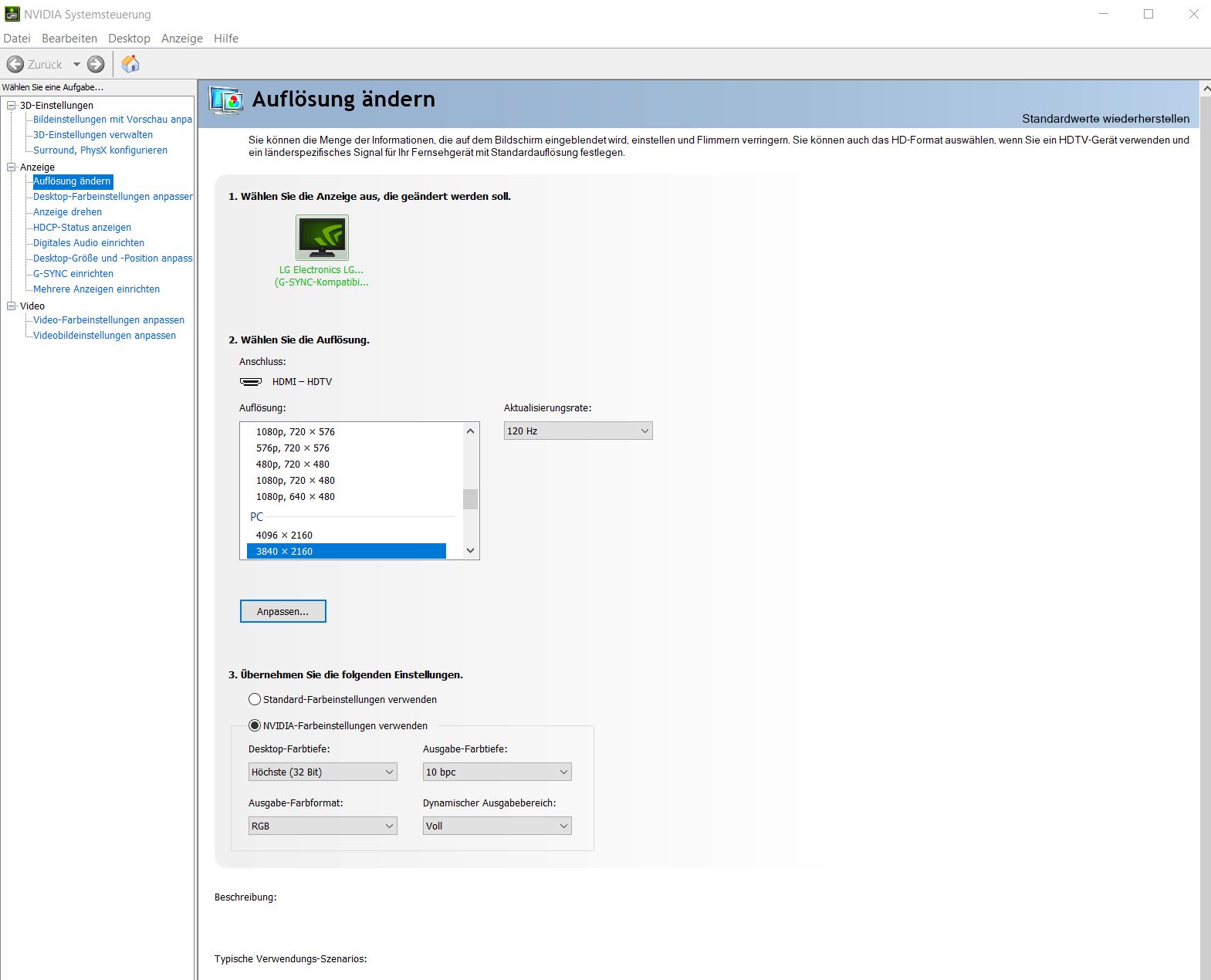The height and width of the screenshot is (980, 1211).
Task: Select resolution 4096 × 2160
Action: [347, 535]
